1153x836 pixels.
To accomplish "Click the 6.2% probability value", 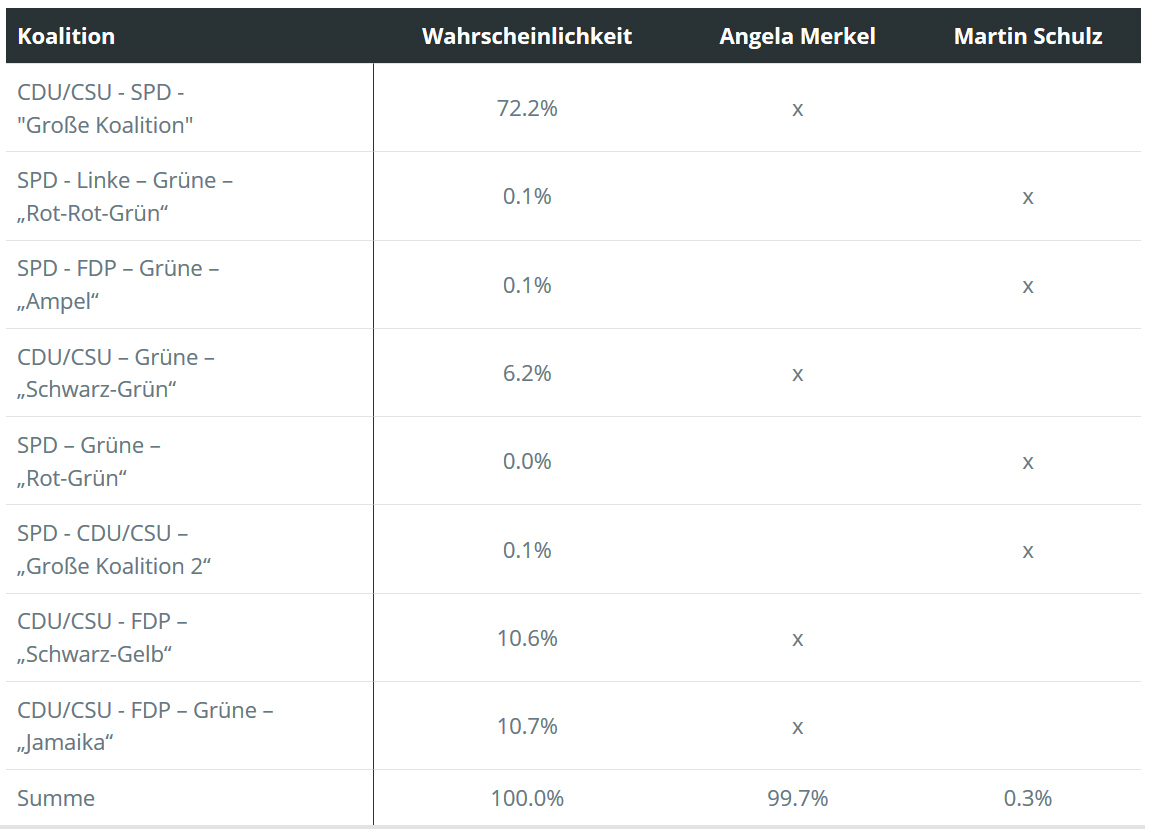I will [527, 373].
